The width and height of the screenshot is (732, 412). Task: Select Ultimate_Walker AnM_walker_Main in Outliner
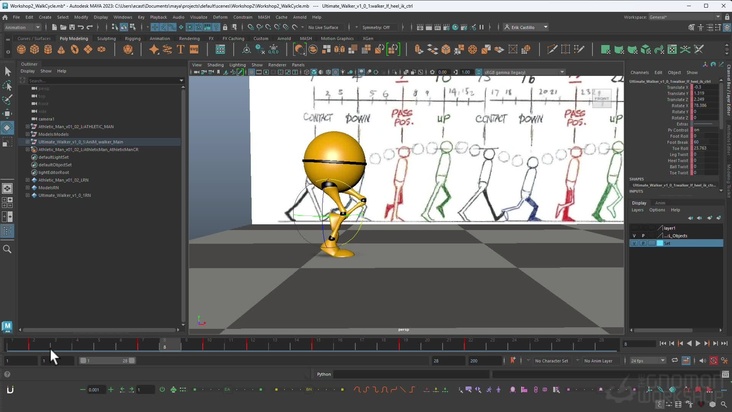click(80, 142)
